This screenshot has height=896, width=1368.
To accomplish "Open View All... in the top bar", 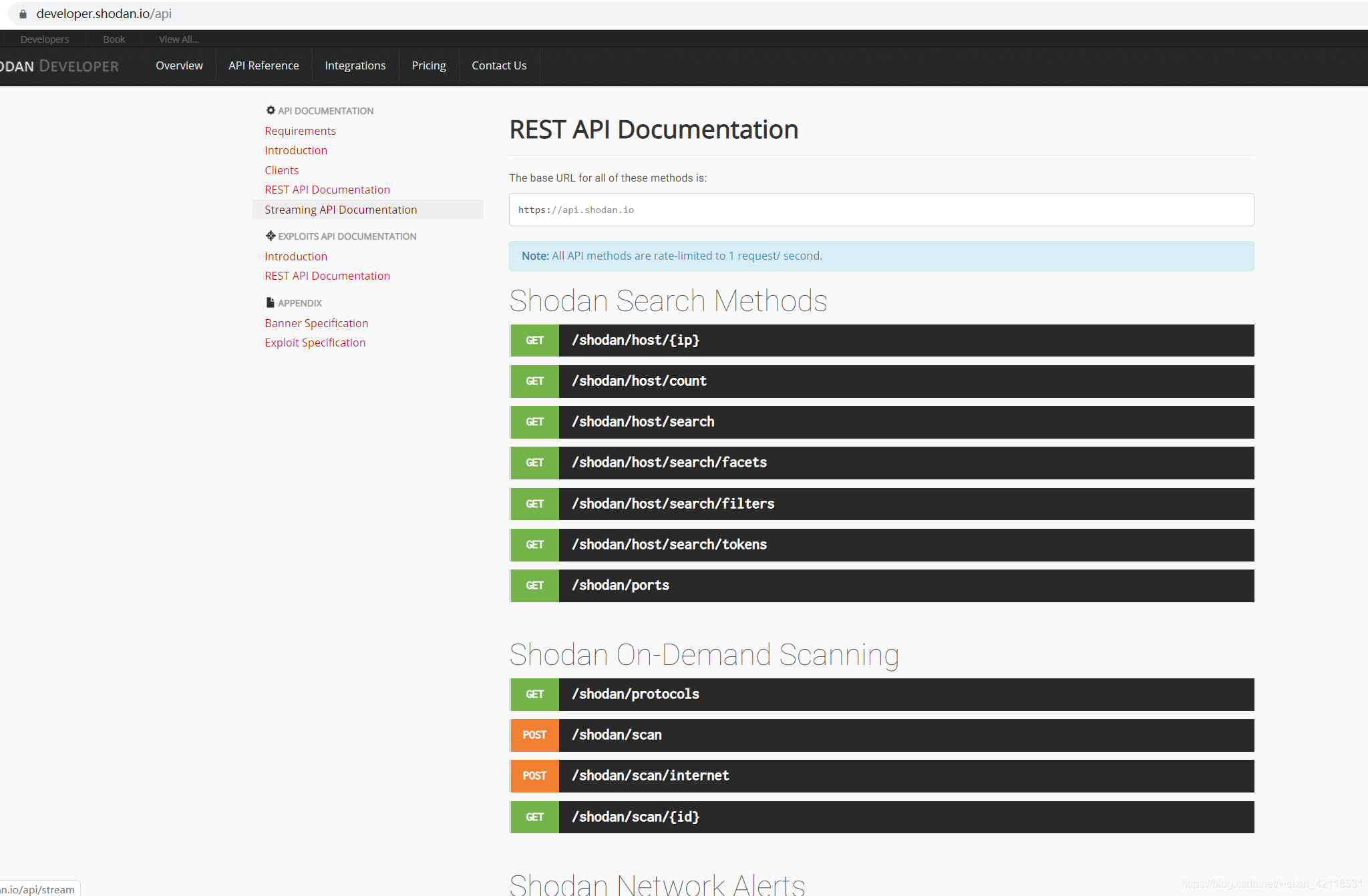I will point(179,39).
